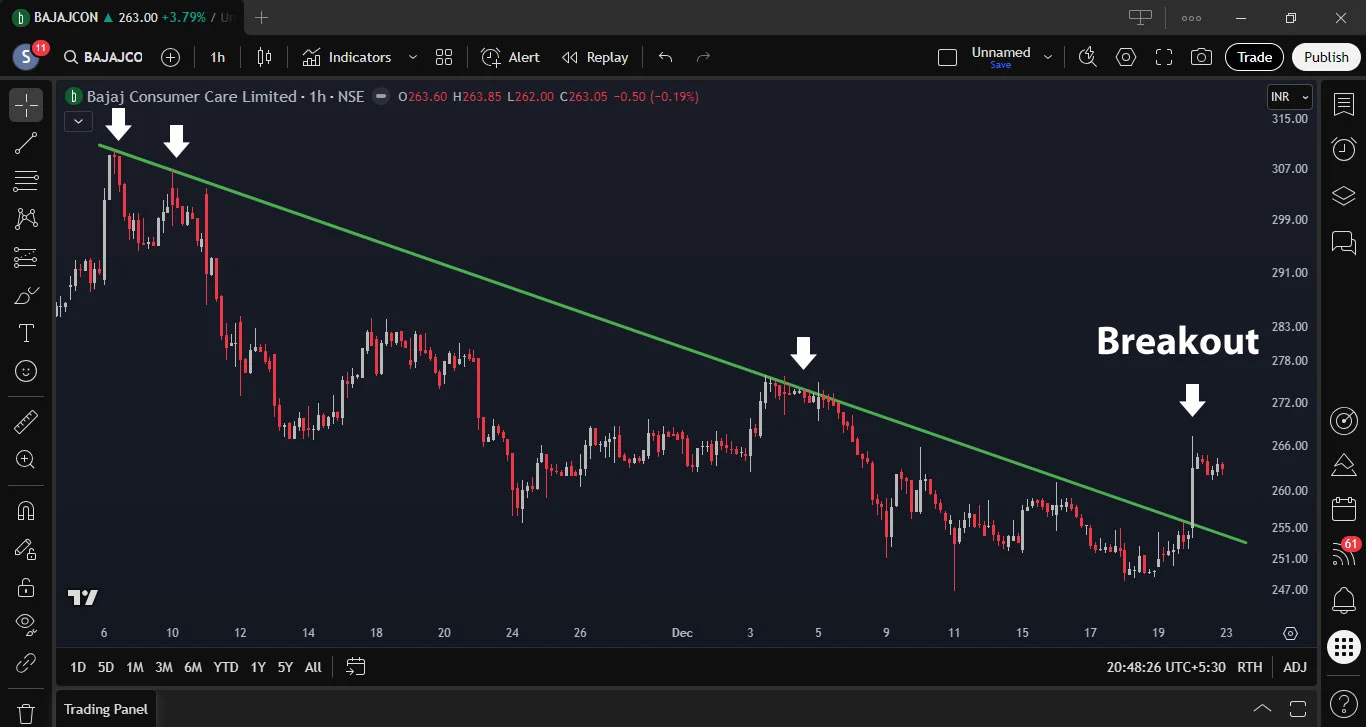
Task: Open the Fibonacci retracement tools
Action: pyautogui.click(x=26, y=181)
